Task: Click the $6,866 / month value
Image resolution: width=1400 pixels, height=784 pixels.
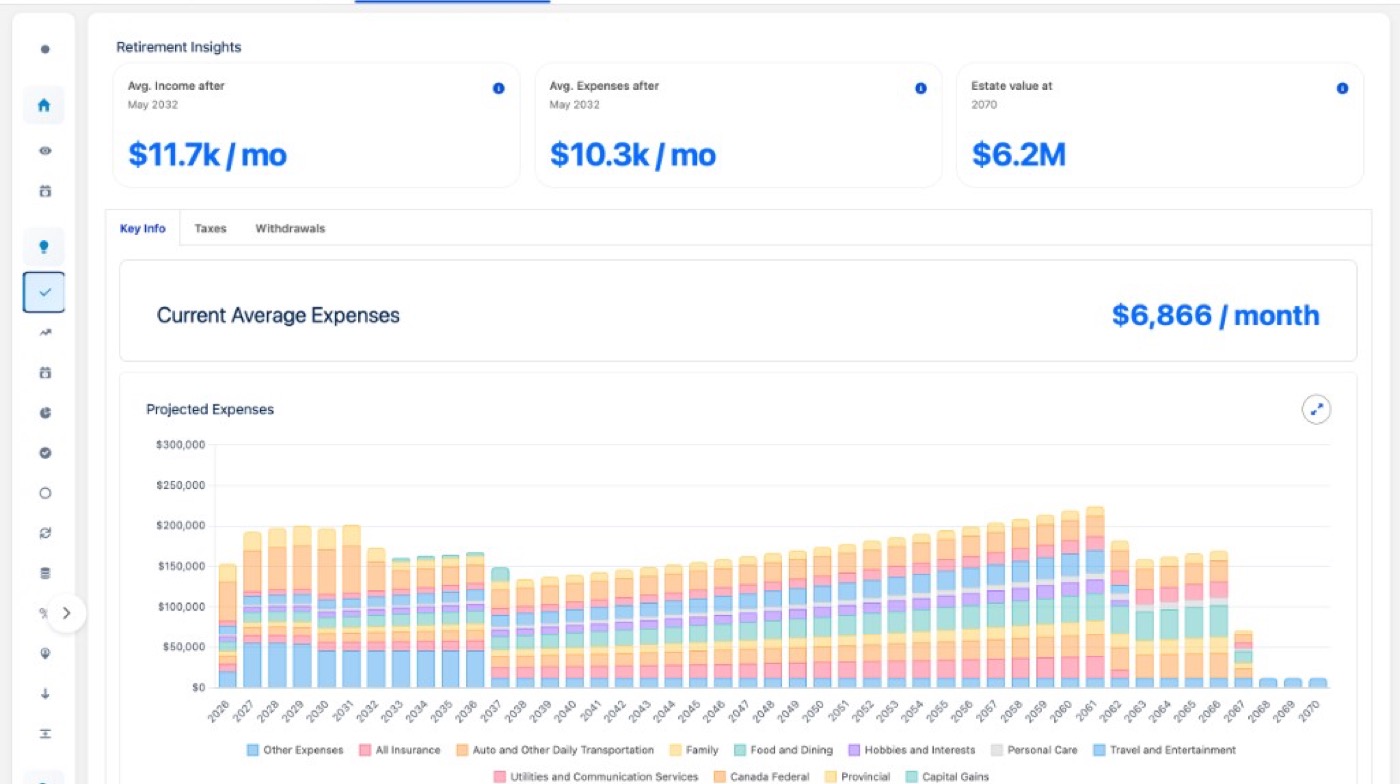Action: pyautogui.click(x=1215, y=316)
